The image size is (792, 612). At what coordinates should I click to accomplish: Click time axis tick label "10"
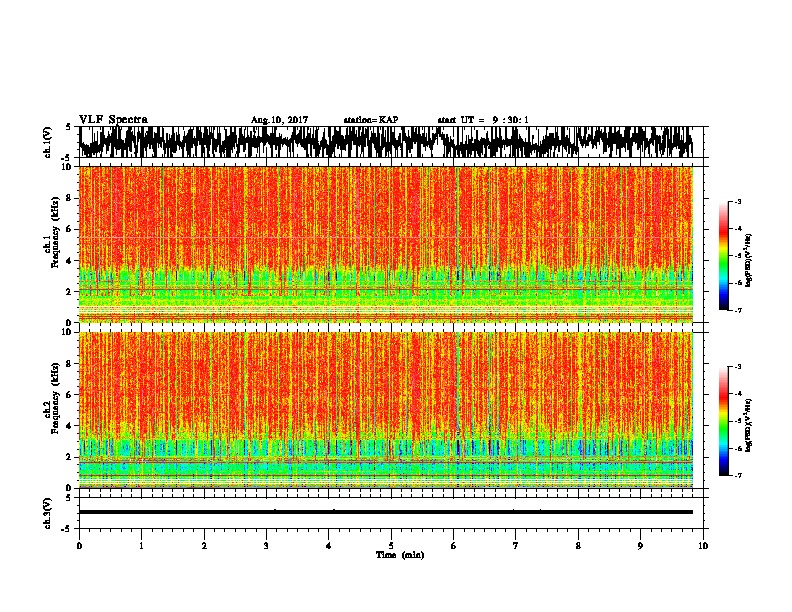pyautogui.click(x=703, y=546)
